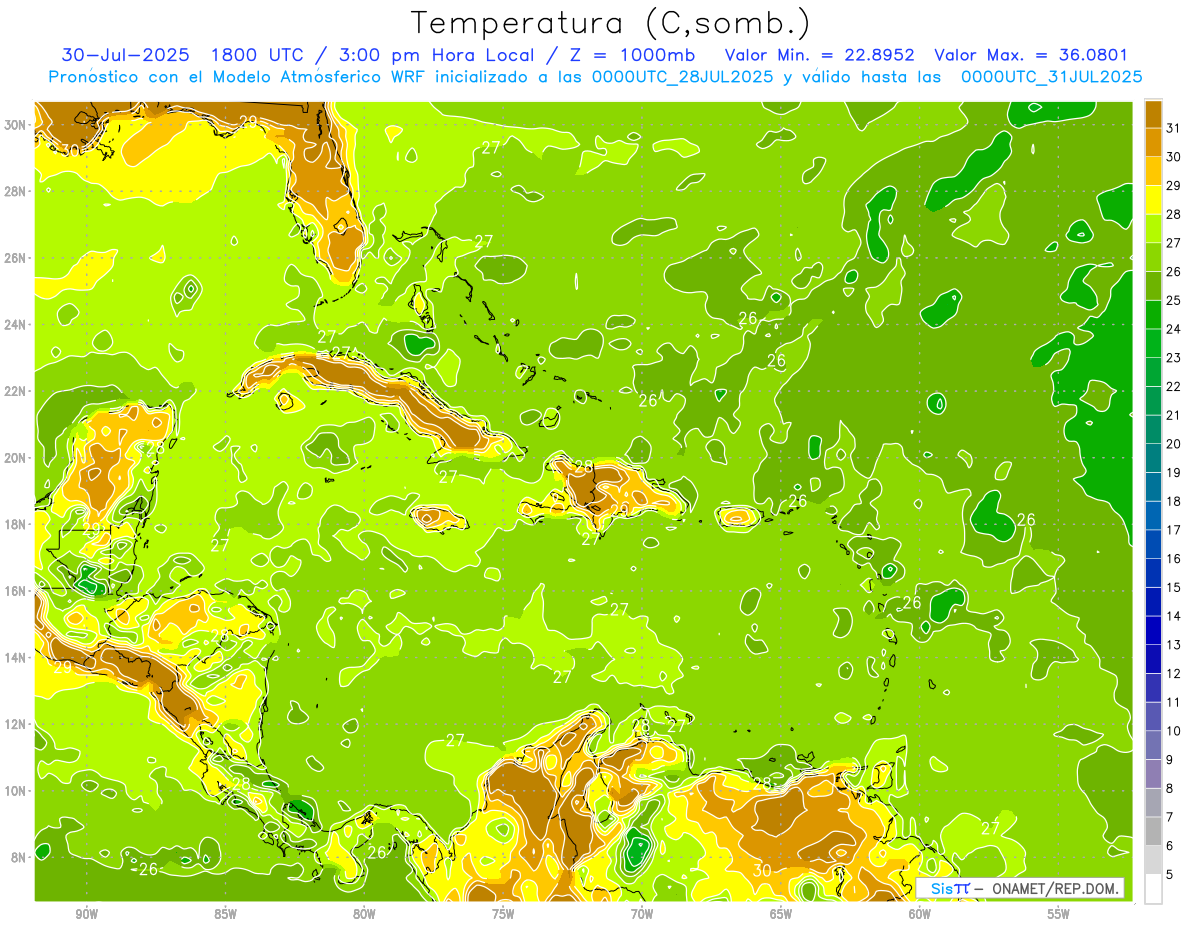Click the white bottom color scale segment

tap(1153, 889)
